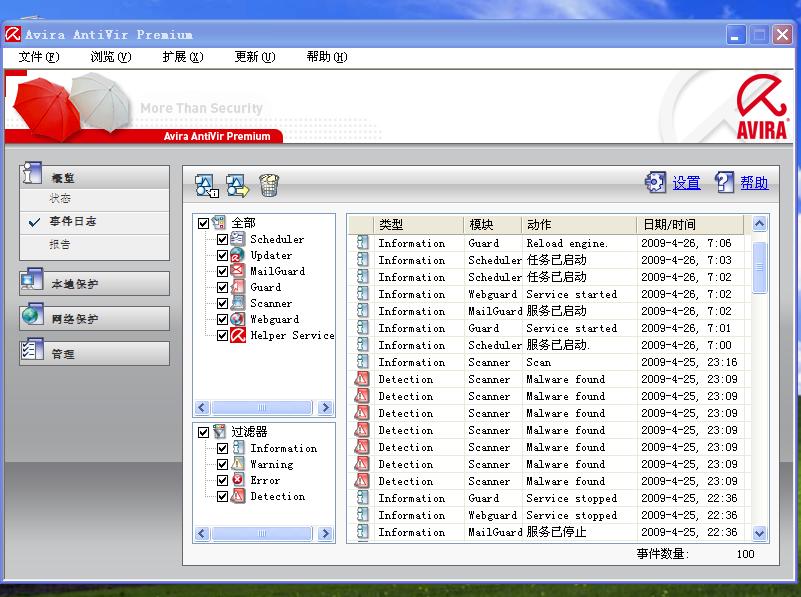Disable the Webguard checkbox

click(222, 319)
